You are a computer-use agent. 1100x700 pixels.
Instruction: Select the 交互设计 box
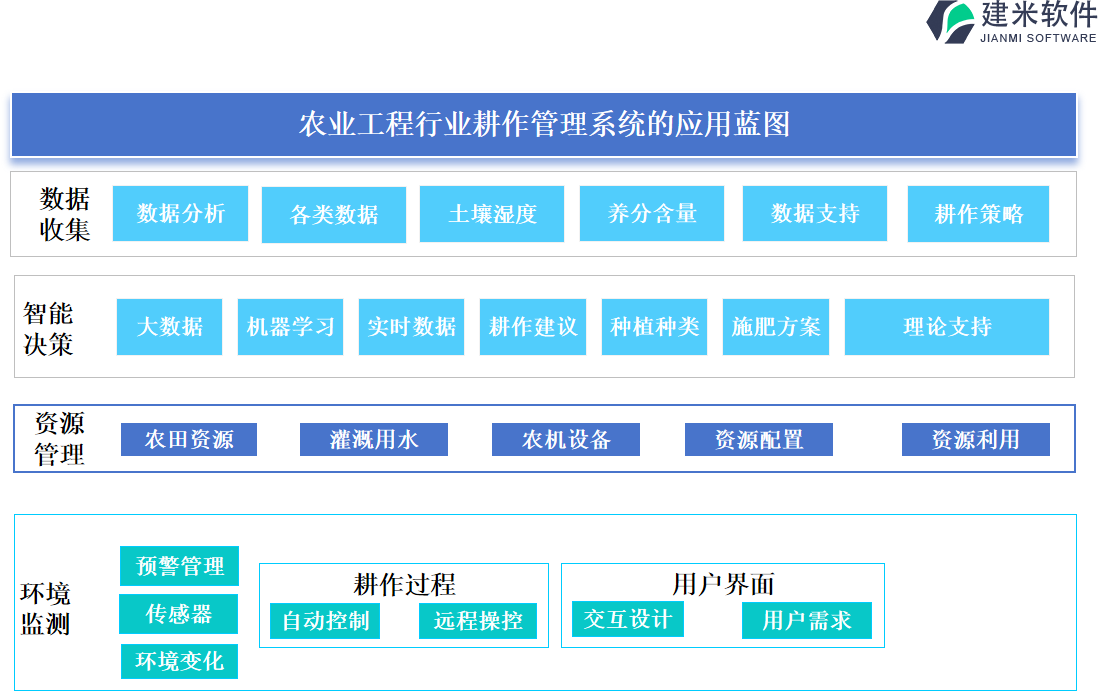pyautogui.click(x=628, y=619)
